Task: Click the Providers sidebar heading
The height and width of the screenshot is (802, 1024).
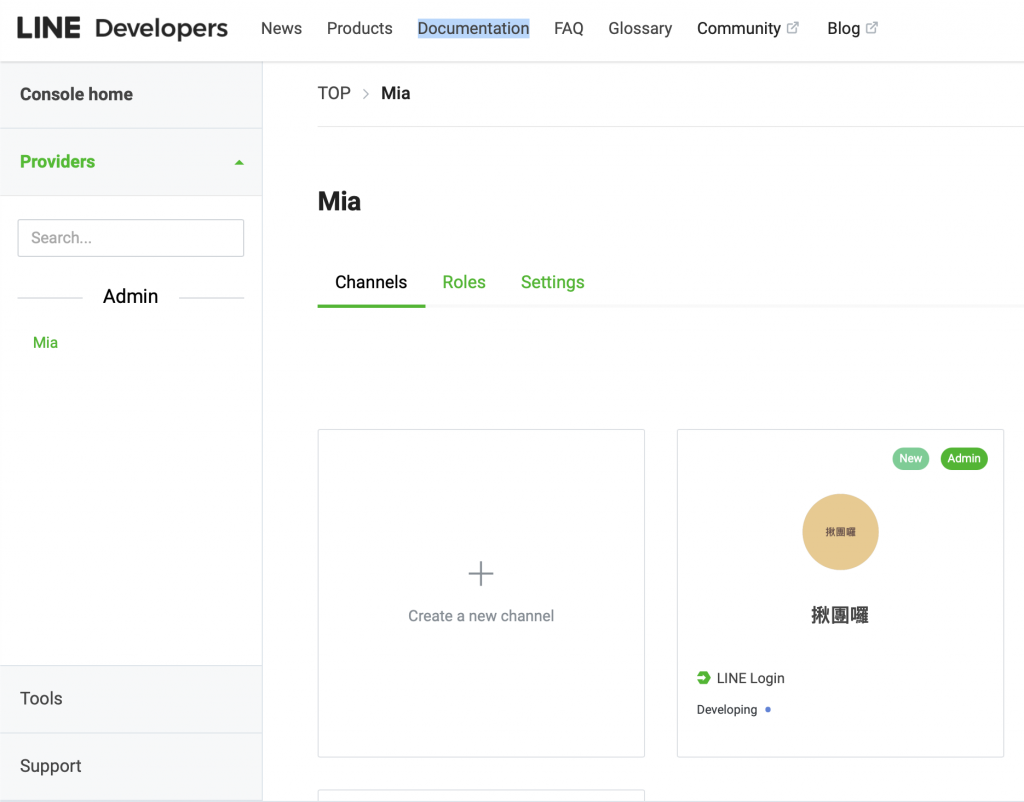Action: 57,161
